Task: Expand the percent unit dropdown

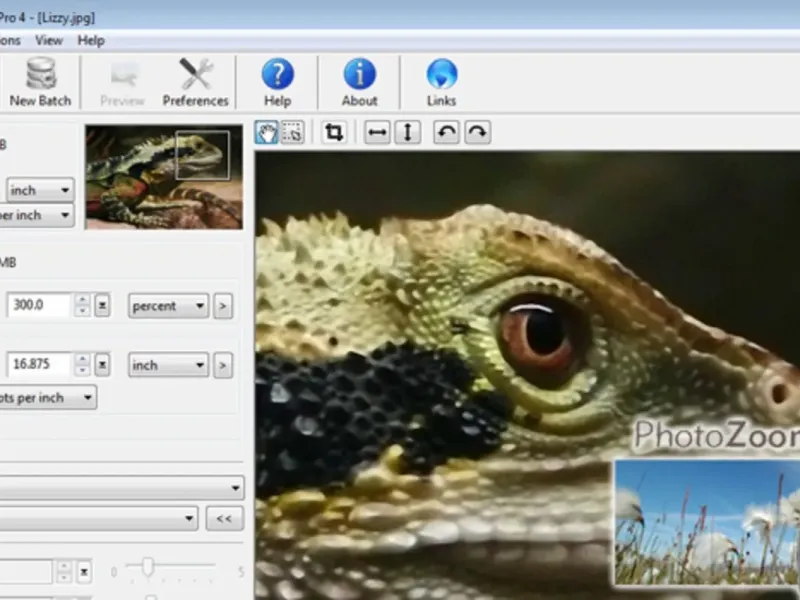Action: [168, 306]
